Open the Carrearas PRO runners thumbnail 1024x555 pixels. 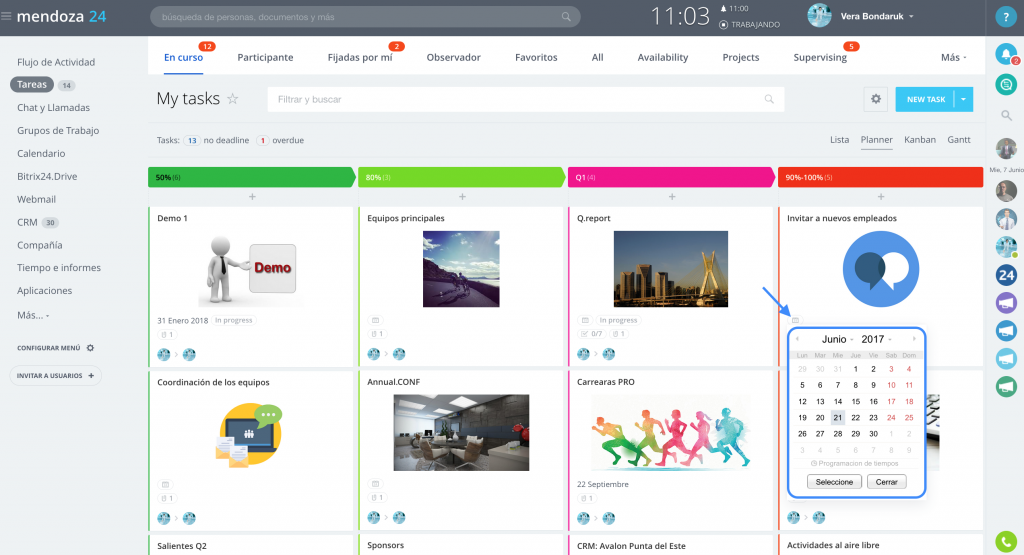coord(671,433)
